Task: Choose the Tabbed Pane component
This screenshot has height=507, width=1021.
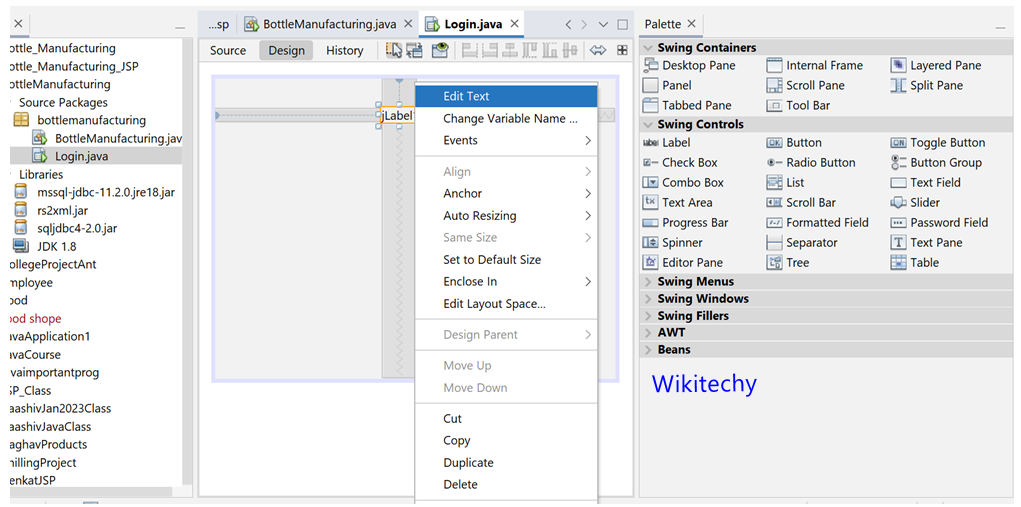Action: (x=687, y=105)
